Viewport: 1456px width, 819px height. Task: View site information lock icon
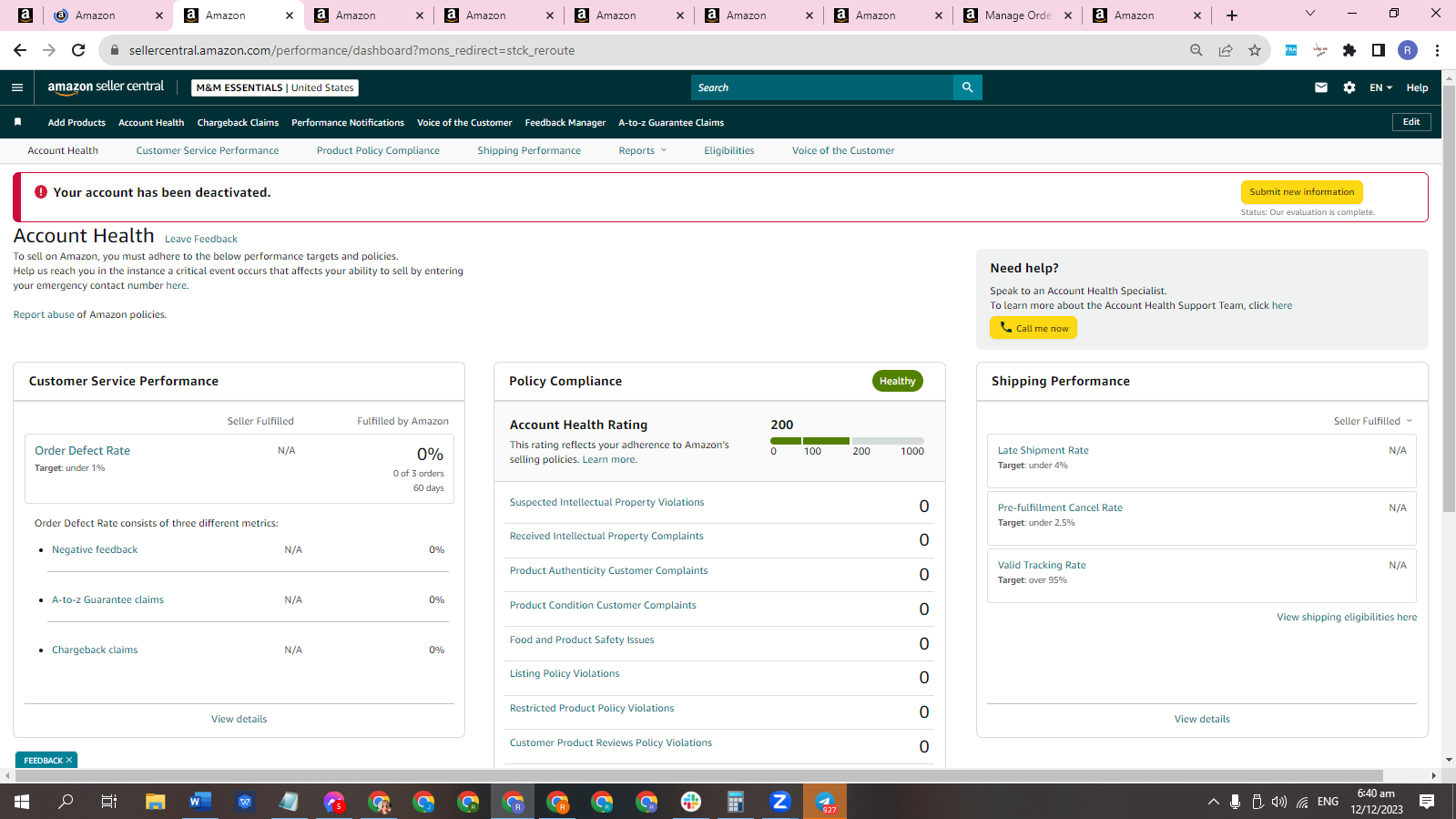(x=115, y=50)
